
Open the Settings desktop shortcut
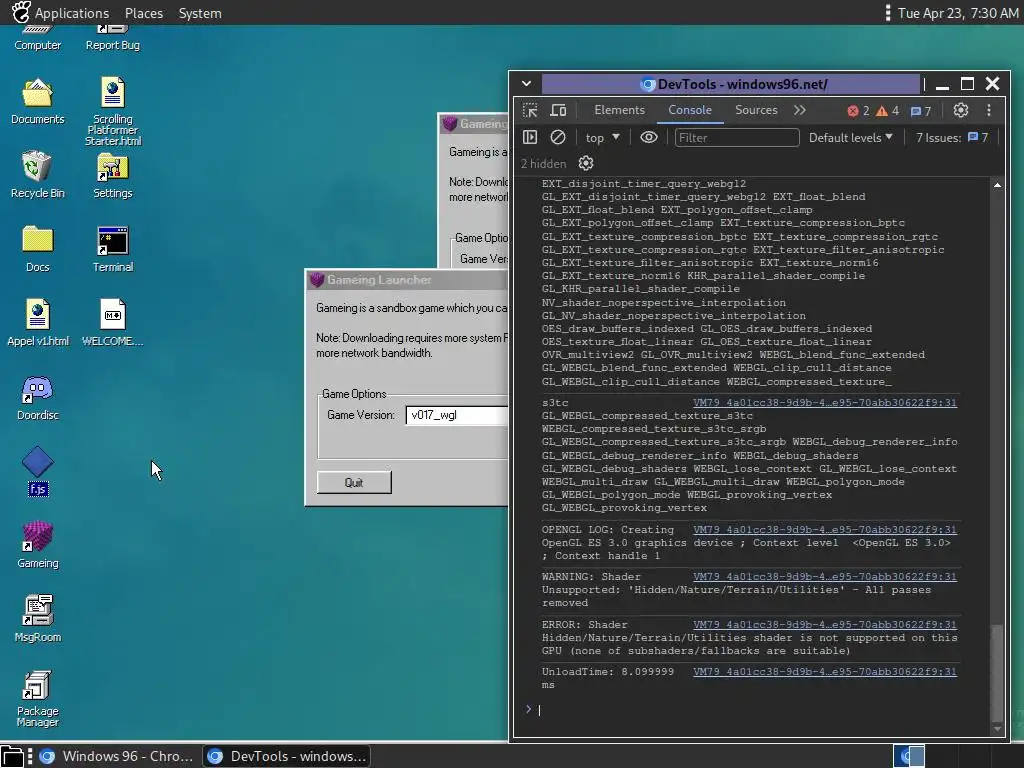(x=112, y=174)
